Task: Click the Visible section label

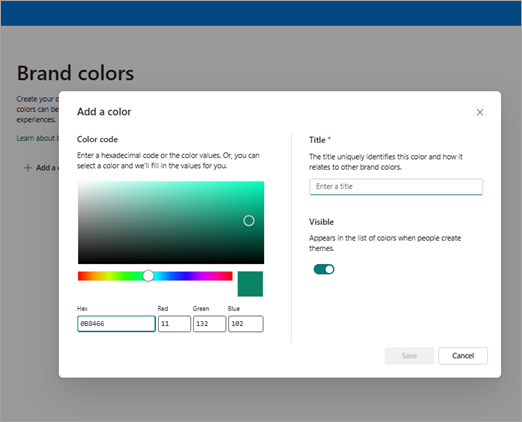Action: [321, 222]
